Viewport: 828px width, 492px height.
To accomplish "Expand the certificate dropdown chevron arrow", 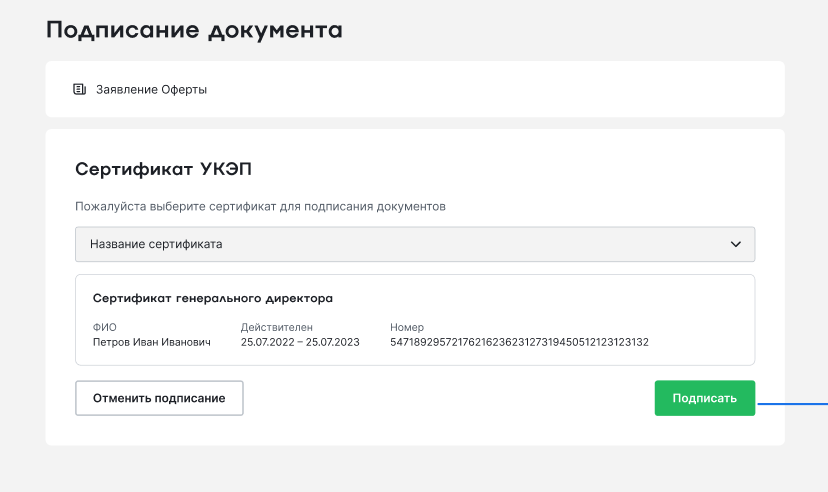I will (736, 244).
